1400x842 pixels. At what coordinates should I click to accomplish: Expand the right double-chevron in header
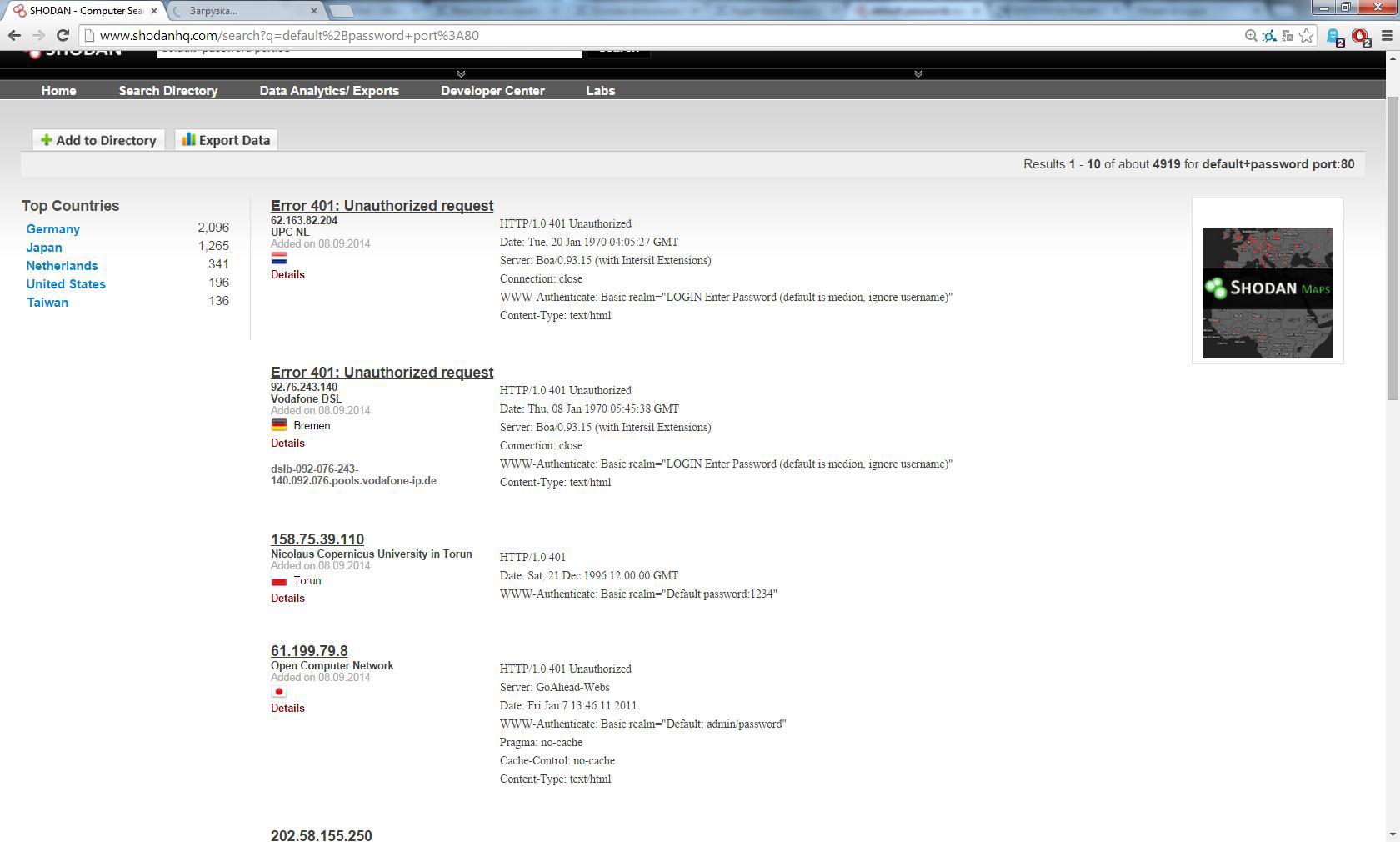917,74
